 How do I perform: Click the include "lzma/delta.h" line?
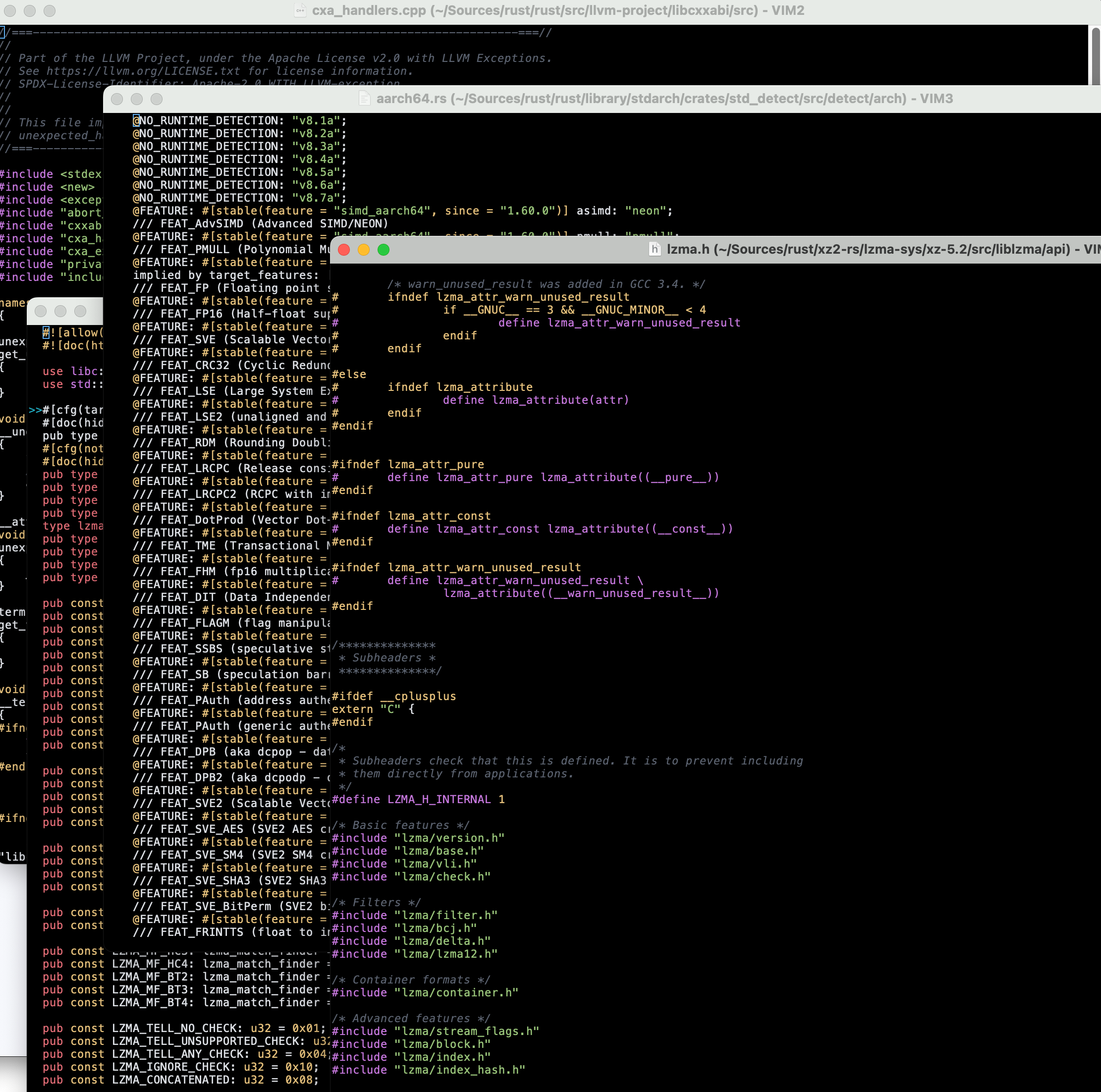pos(411,941)
